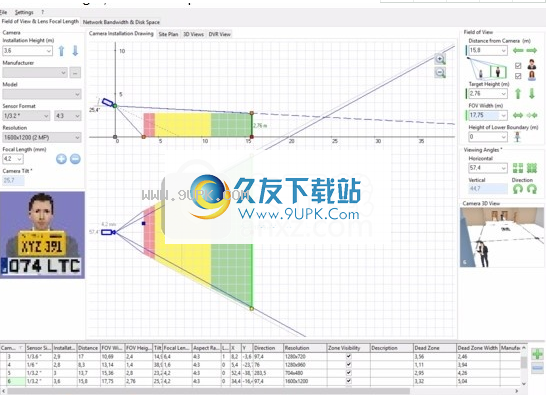Zoom out of the installation drawing

[x=440, y=73]
